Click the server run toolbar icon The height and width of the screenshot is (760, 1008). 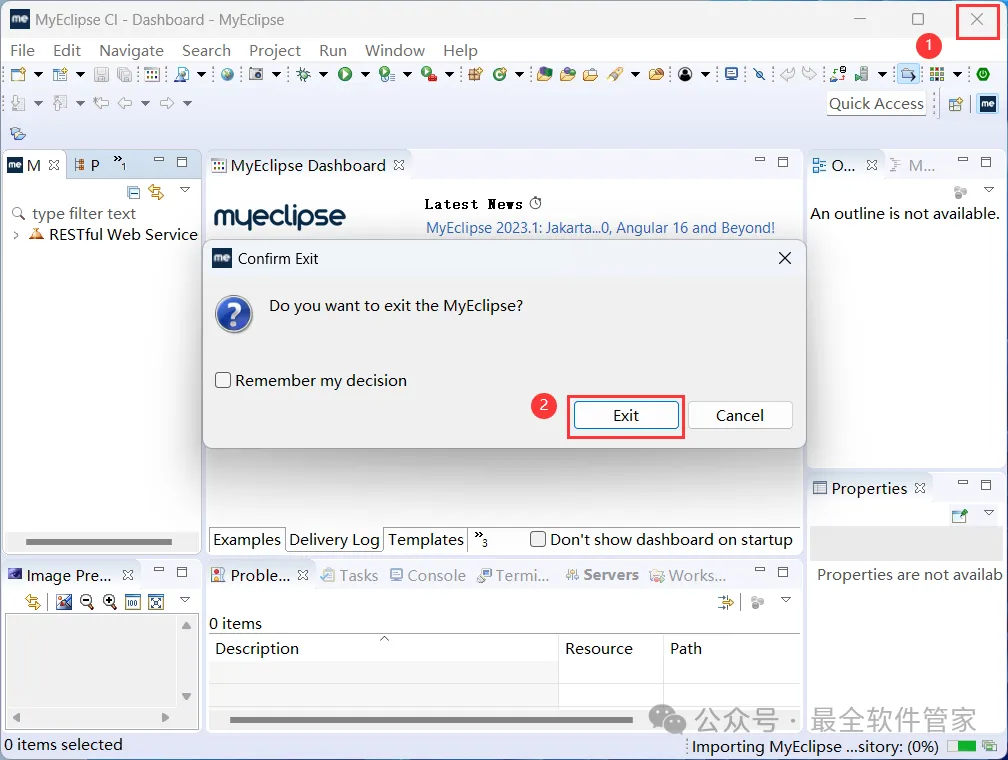862,75
